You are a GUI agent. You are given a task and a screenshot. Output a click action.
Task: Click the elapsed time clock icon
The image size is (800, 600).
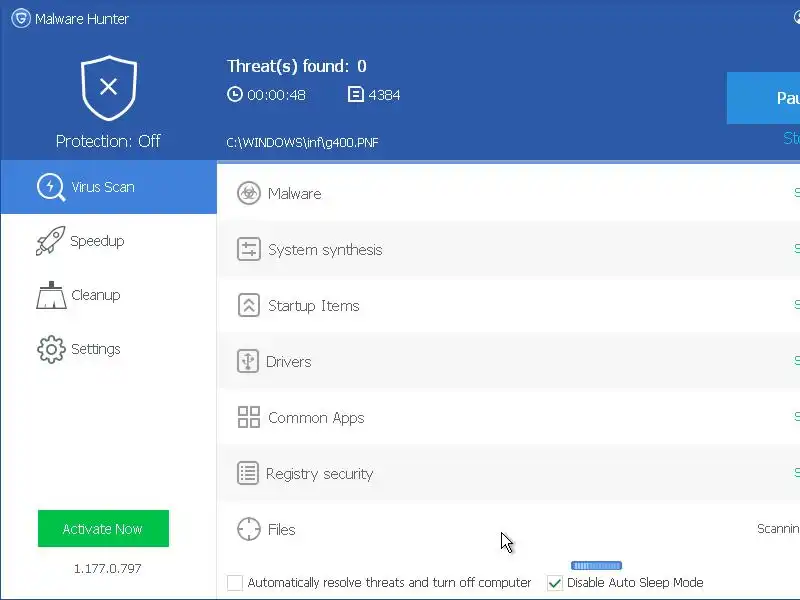coord(235,94)
